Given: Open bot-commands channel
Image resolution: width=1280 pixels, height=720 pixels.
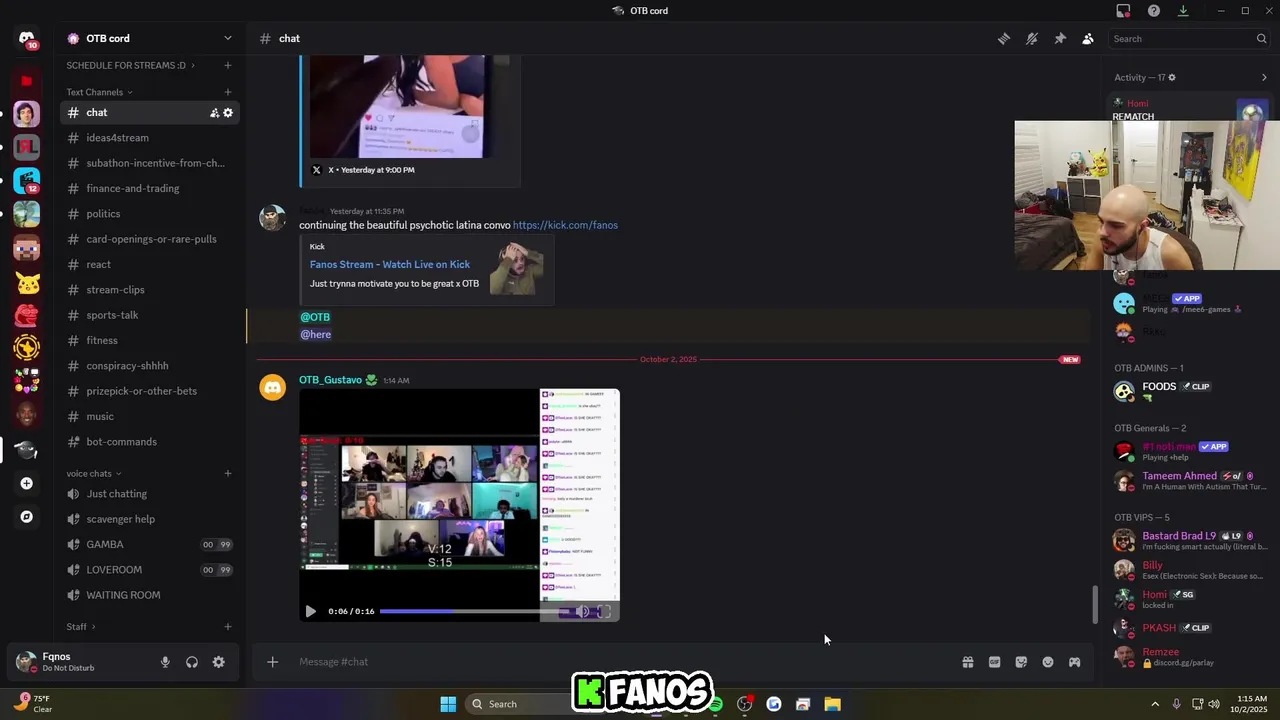Looking at the screenshot, I should tap(150, 442).
